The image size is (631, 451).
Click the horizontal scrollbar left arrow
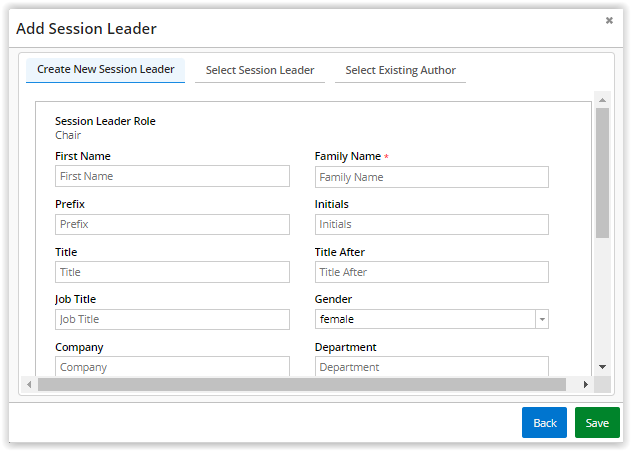29,385
